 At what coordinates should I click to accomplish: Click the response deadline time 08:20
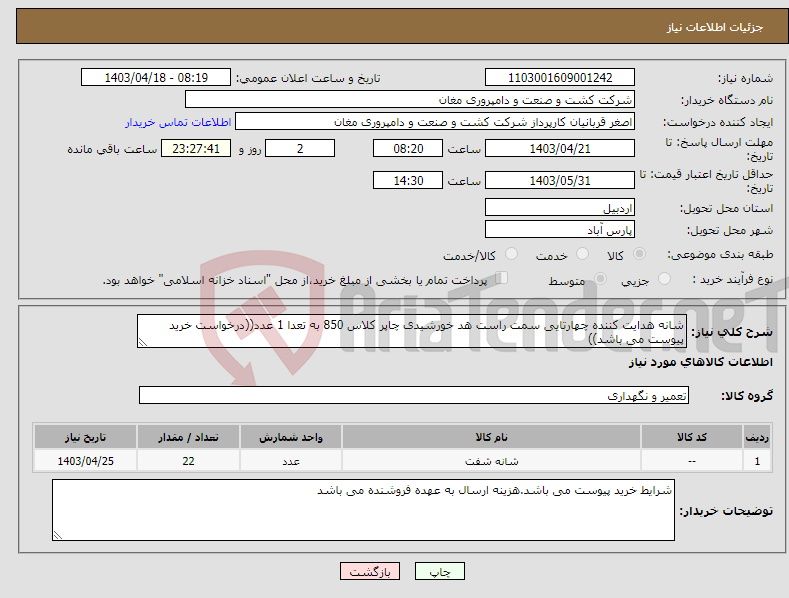click(x=408, y=148)
